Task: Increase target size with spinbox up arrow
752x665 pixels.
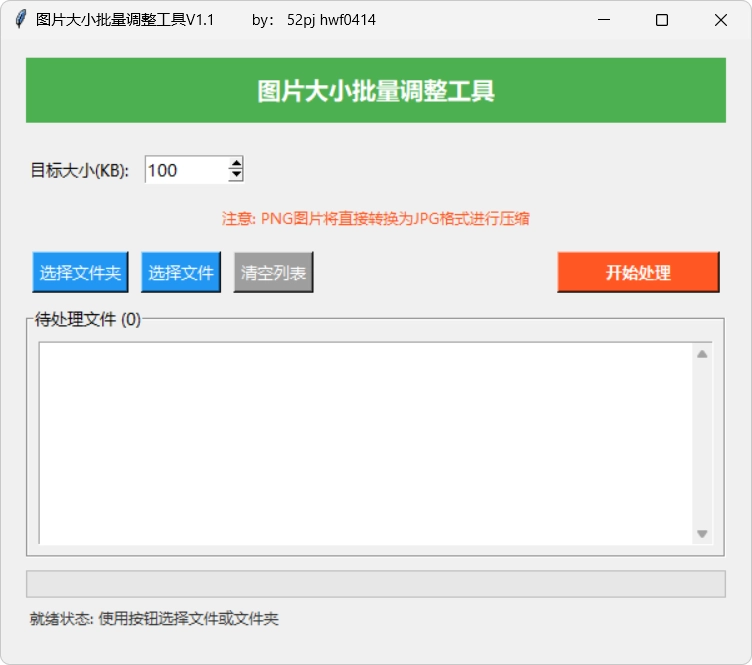Action: [236, 163]
